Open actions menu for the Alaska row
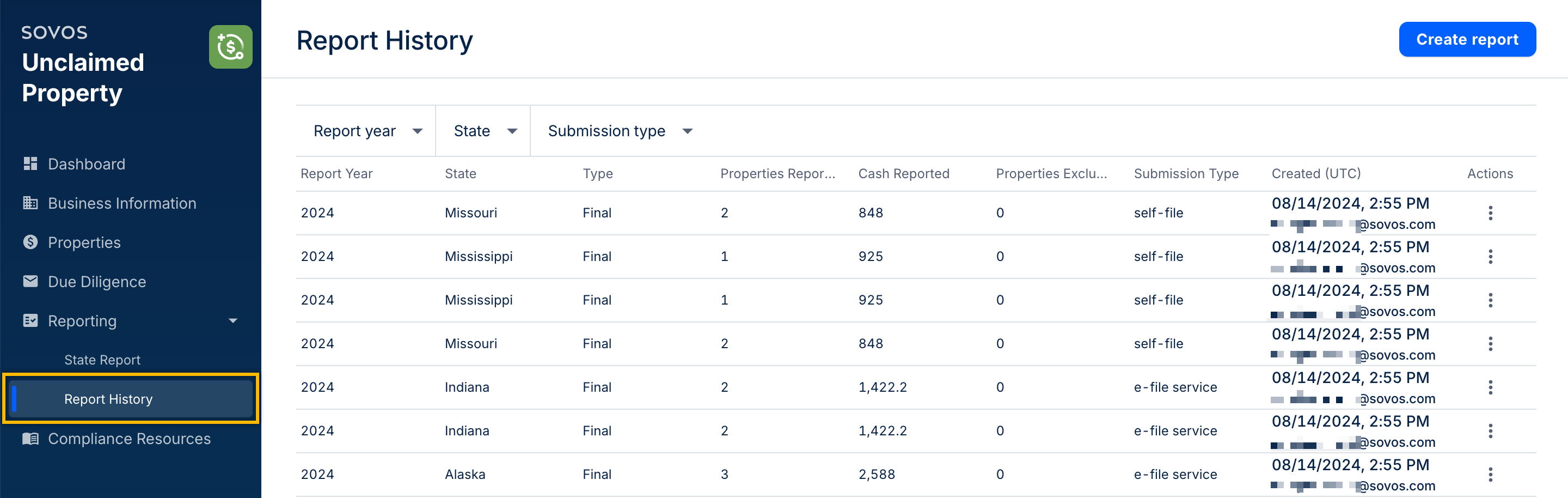This screenshot has height=498, width=1568. point(1490,474)
